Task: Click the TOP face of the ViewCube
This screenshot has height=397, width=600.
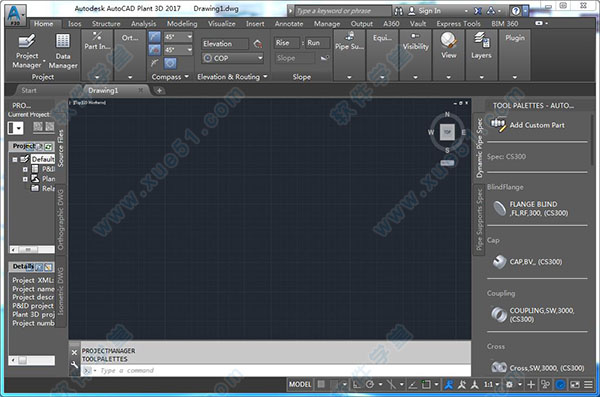Action: [447, 132]
